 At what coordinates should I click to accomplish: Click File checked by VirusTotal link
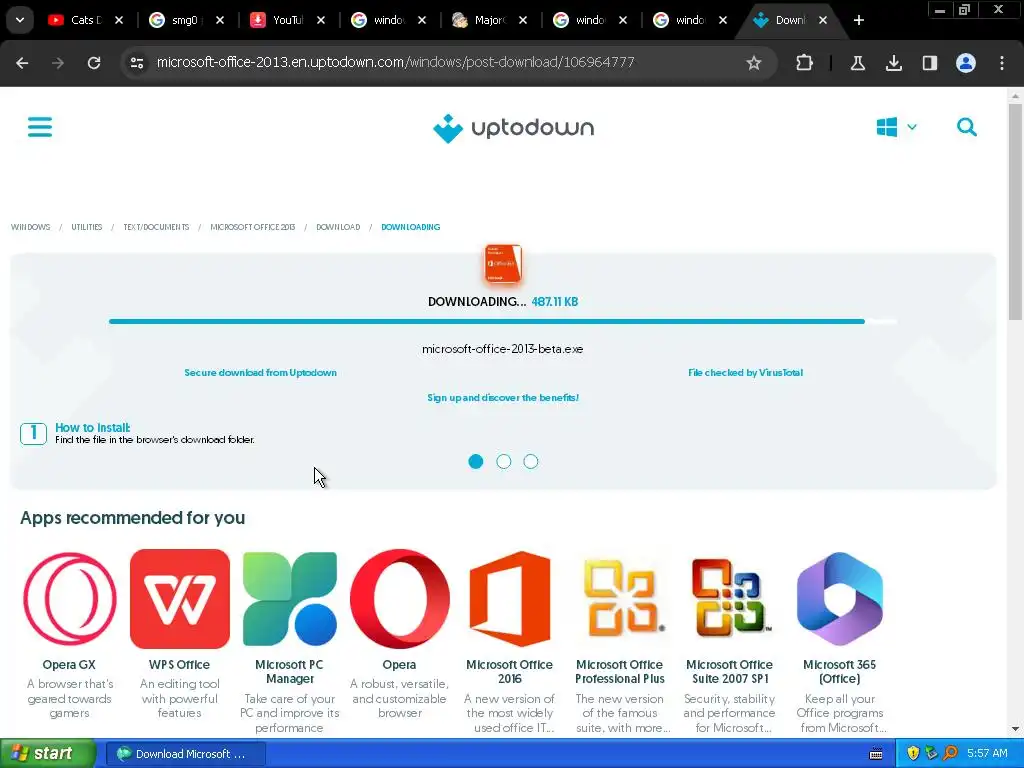(x=745, y=373)
